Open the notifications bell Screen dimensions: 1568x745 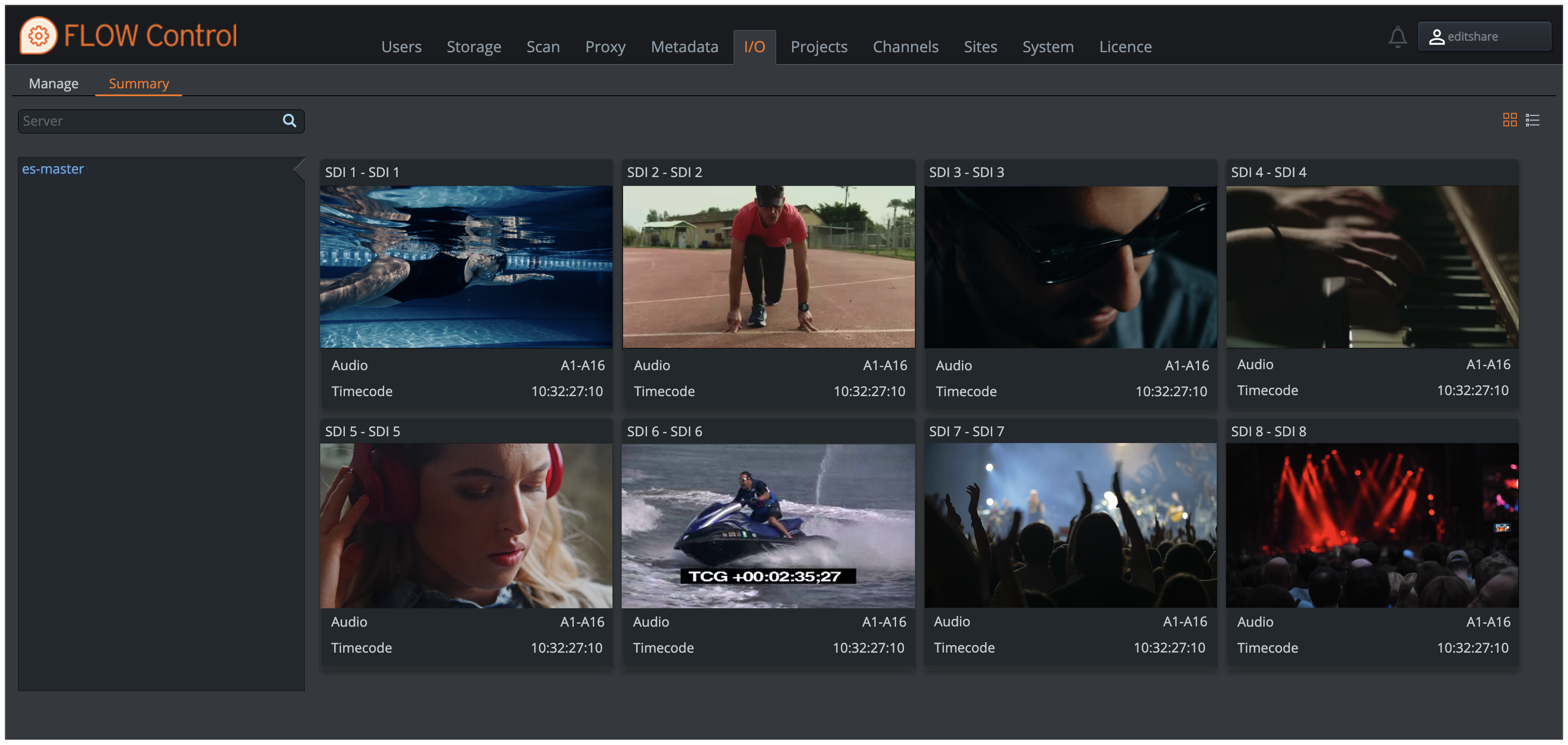point(1397,37)
